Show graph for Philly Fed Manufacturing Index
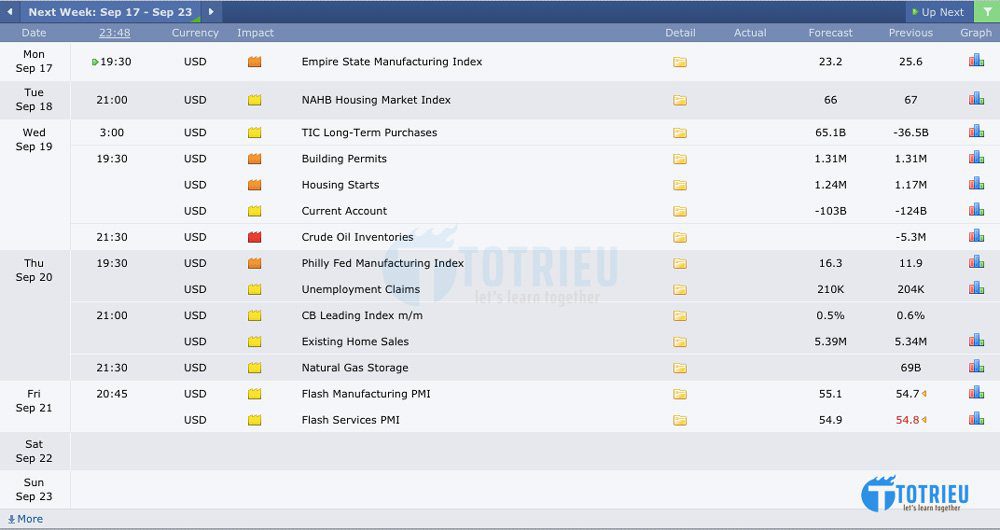The height and width of the screenshot is (530, 1000). click(x=976, y=263)
